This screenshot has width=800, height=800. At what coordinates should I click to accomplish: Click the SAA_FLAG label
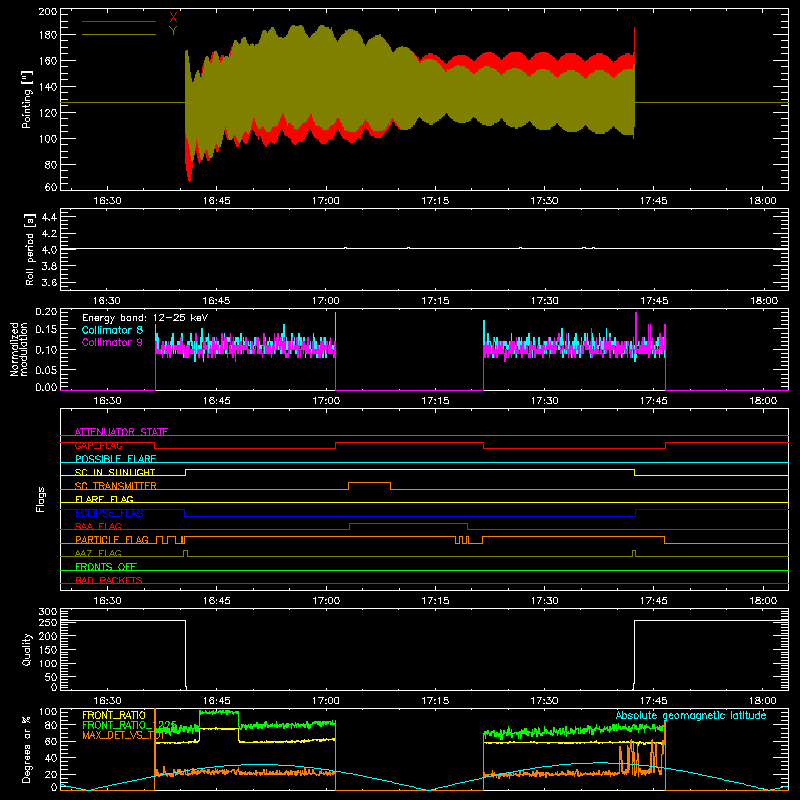point(98,526)
